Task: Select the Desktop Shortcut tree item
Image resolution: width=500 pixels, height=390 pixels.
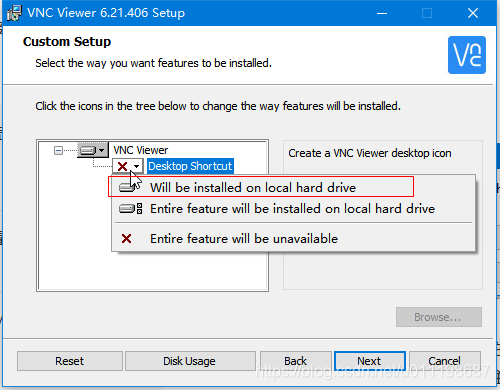Action: click(190, 166)
